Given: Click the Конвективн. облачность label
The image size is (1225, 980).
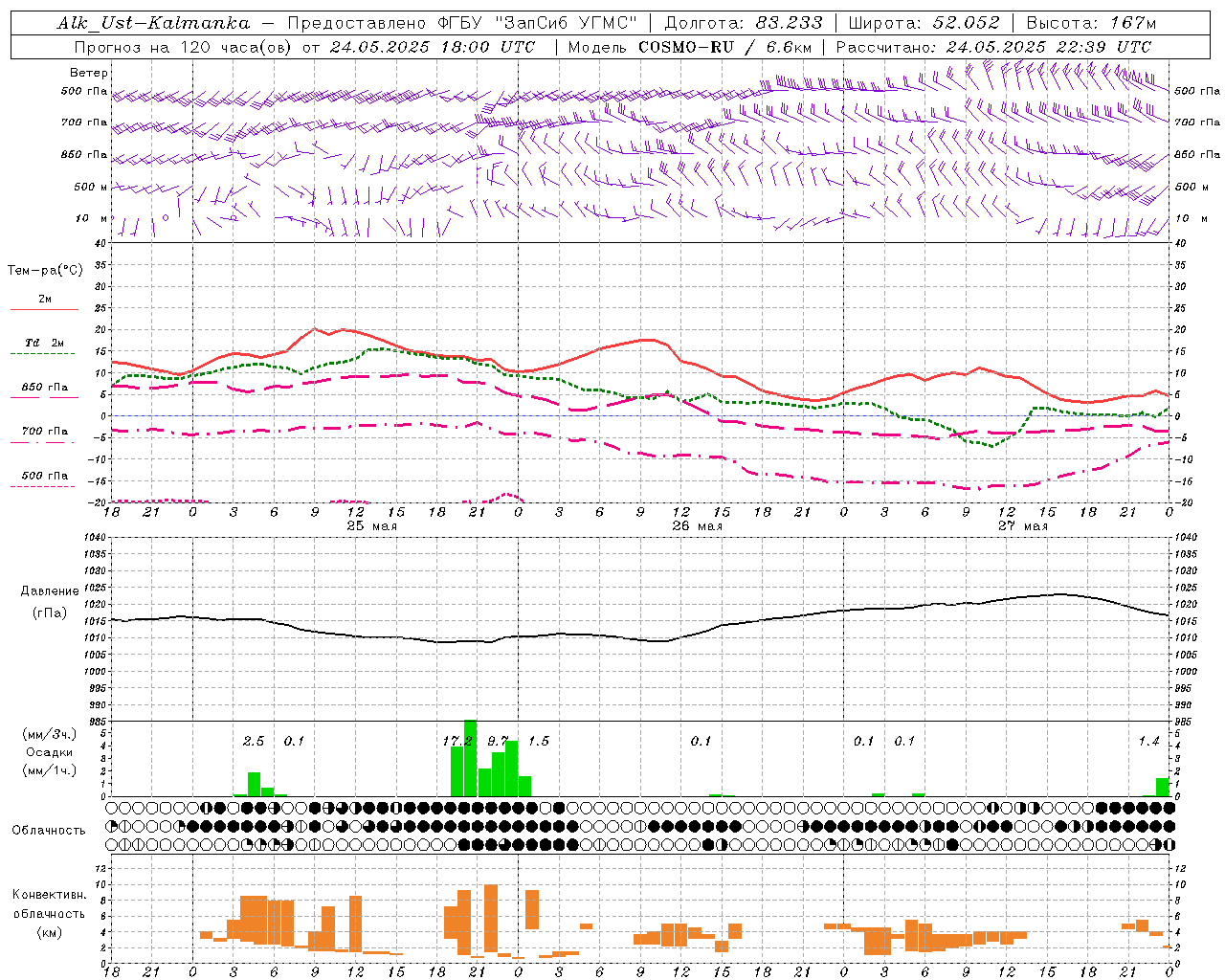Looking at the screenshot, I should pos(49,904).
